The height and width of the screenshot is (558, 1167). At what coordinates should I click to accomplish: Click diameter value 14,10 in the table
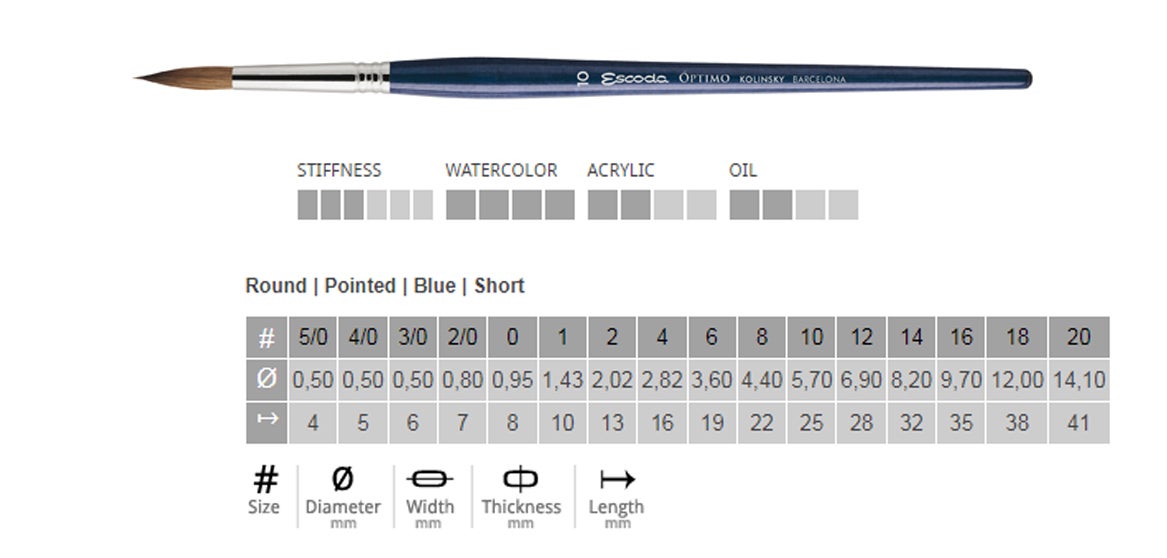1078,380
